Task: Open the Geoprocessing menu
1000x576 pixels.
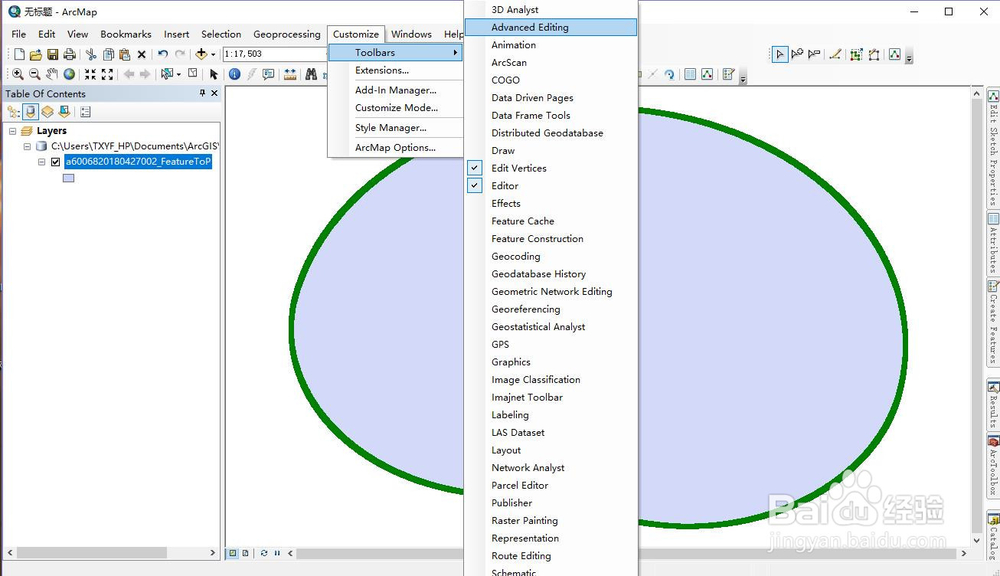Action: click(287, 34)
